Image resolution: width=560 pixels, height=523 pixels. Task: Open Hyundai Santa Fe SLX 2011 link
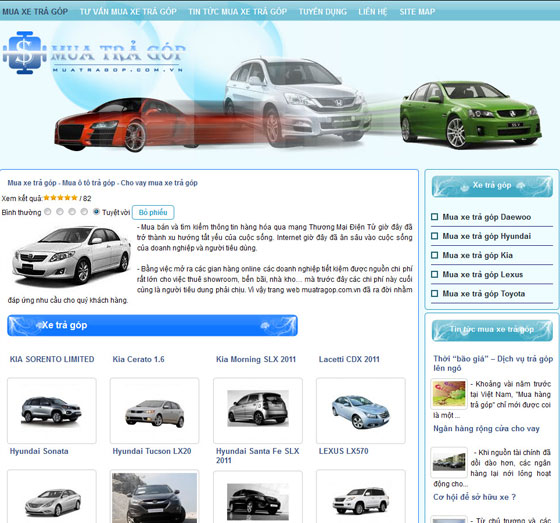(258, 456)
